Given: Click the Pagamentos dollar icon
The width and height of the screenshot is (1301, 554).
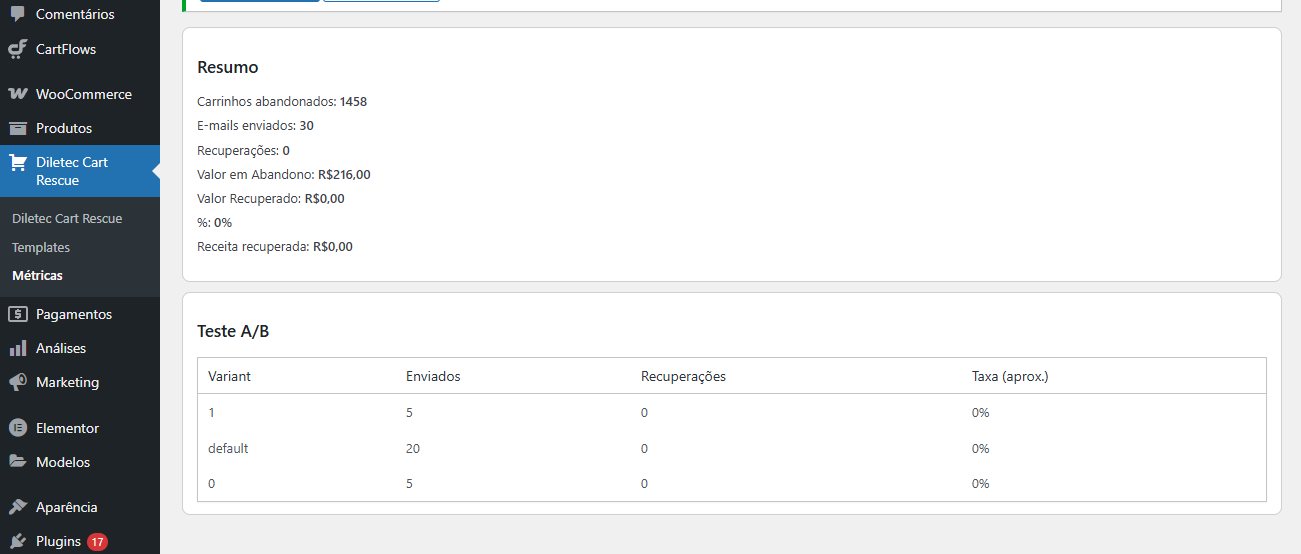Looking at the screenshot, I should click(x=18, y=314).
